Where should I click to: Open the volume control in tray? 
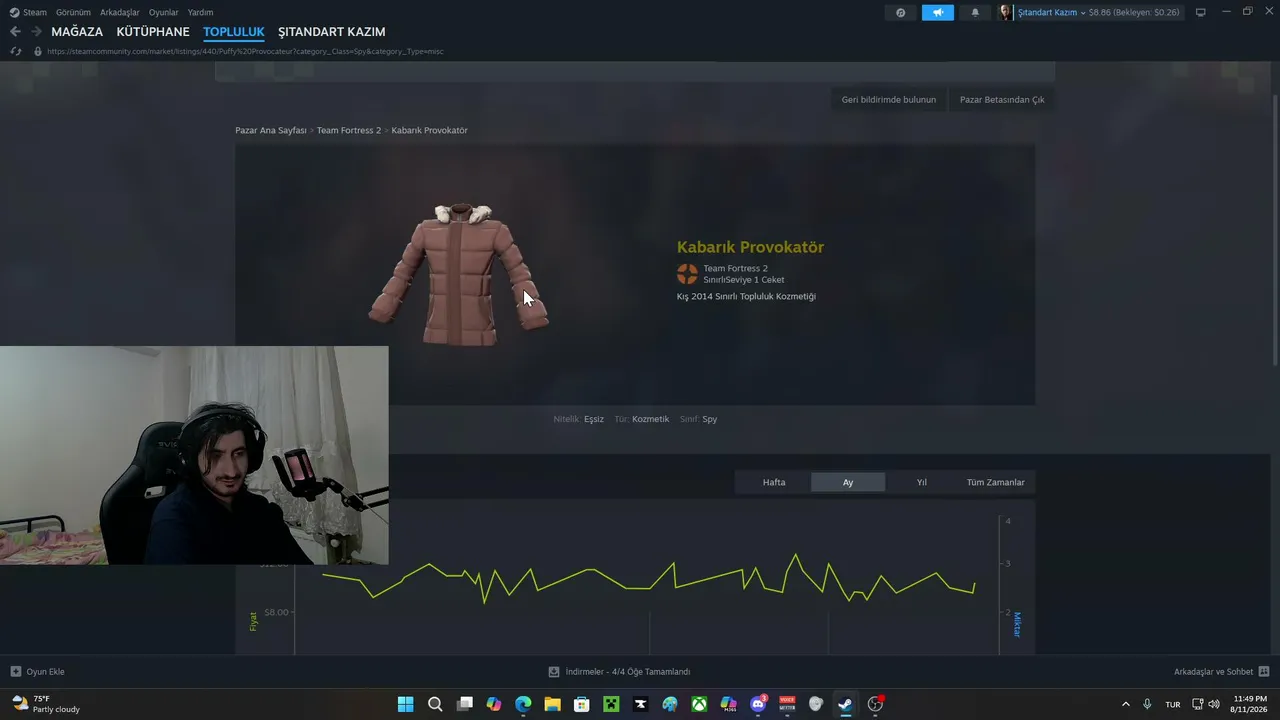(1214, 704)
